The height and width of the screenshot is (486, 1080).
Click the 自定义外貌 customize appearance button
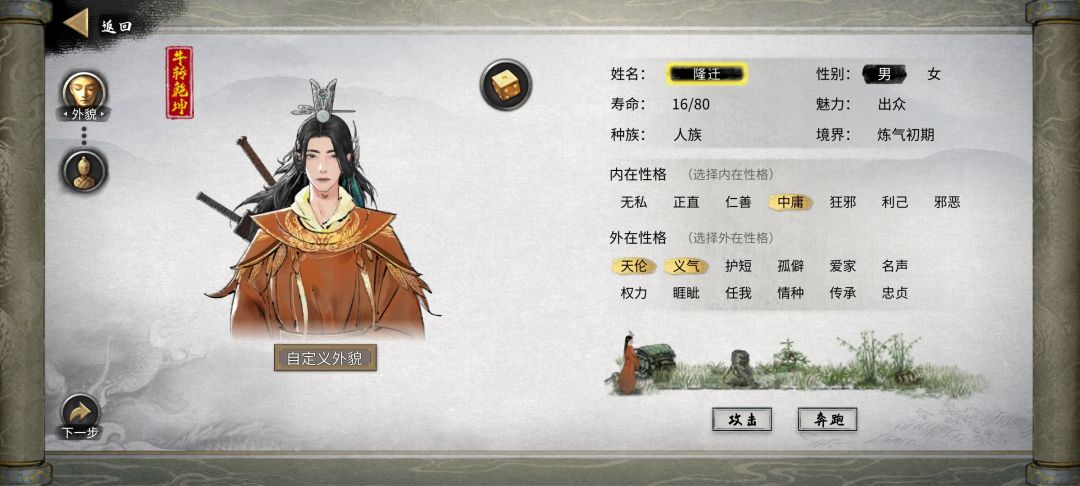[325, 358]
